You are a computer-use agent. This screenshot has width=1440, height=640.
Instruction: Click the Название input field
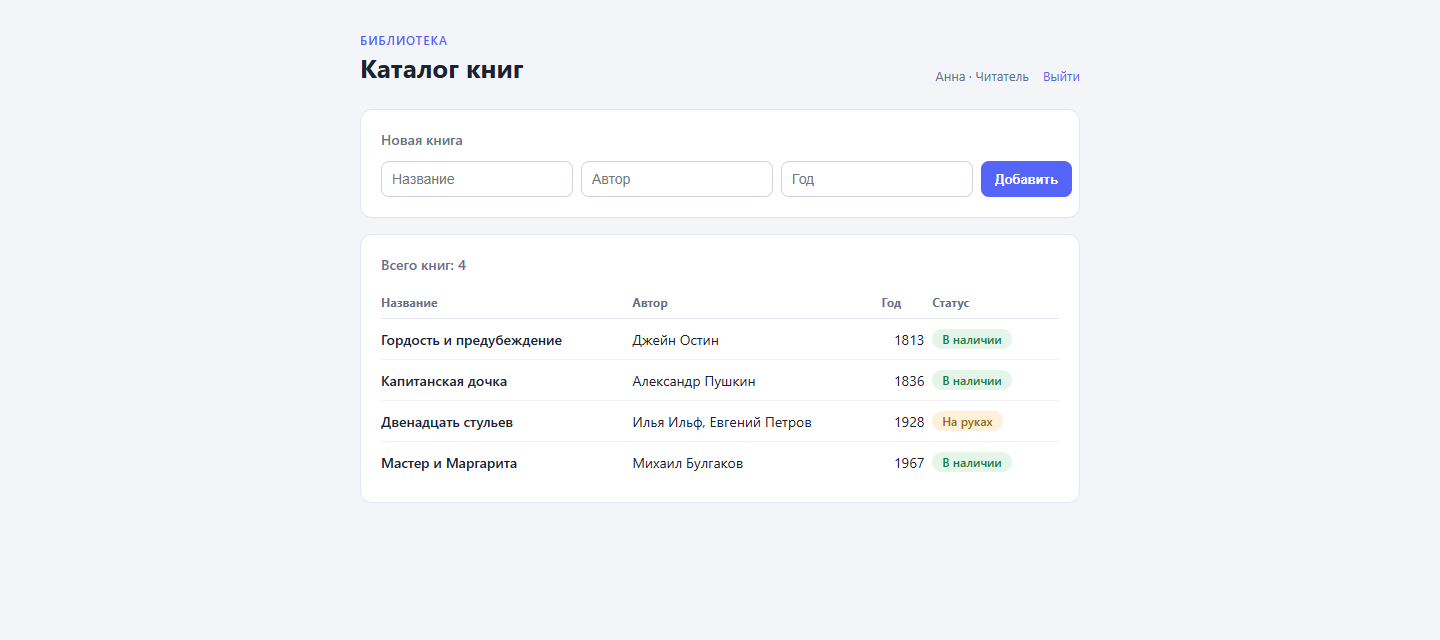tap(477, 179)
